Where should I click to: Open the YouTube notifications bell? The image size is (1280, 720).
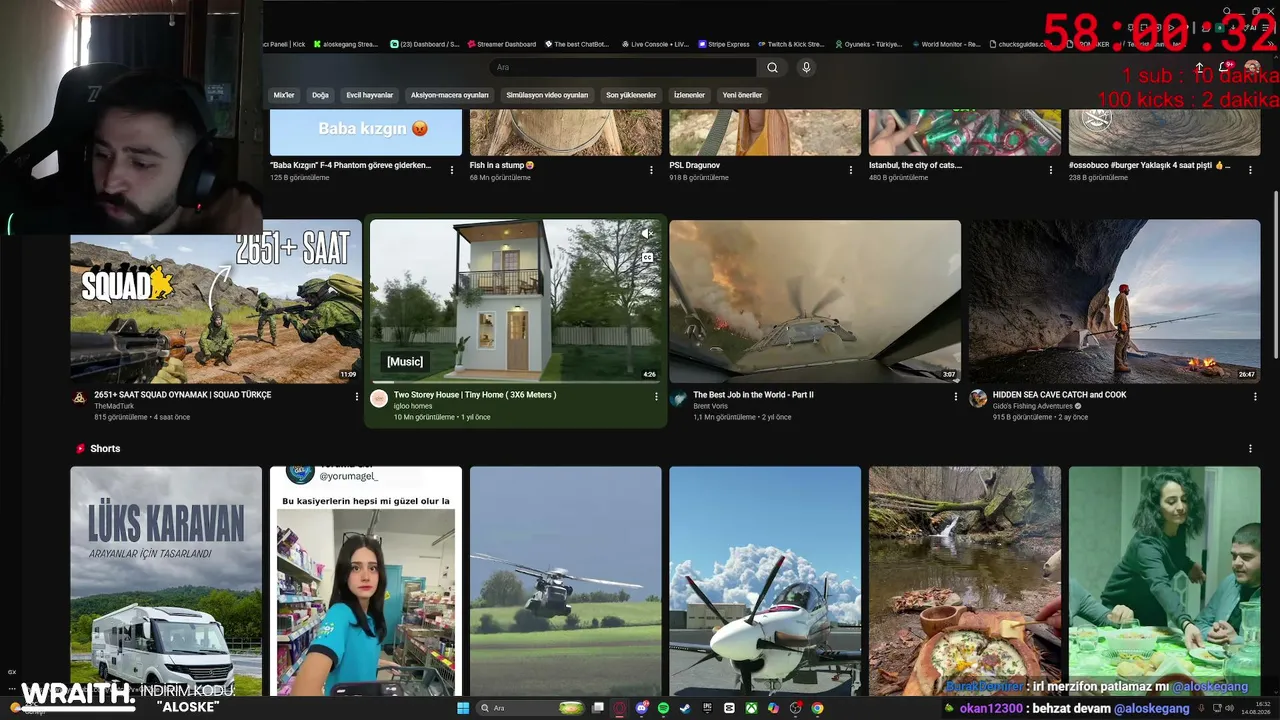(1224, 68)
